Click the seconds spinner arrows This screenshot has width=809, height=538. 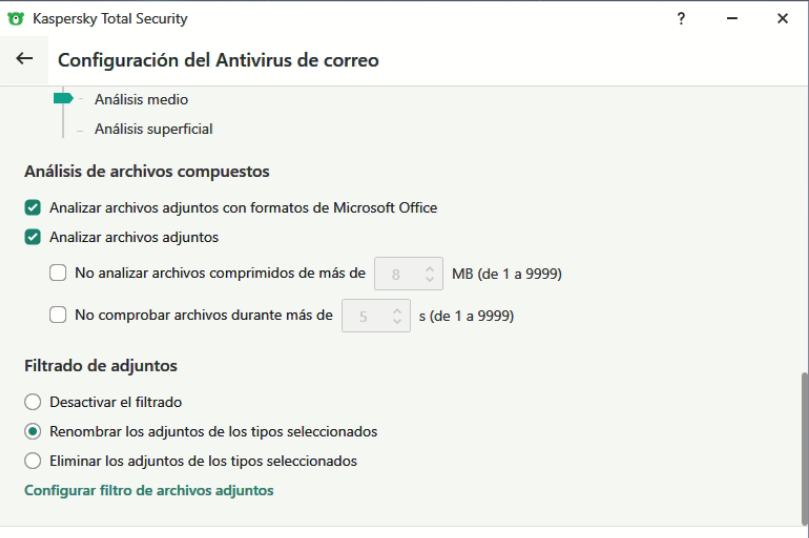[x=398, y=316]
